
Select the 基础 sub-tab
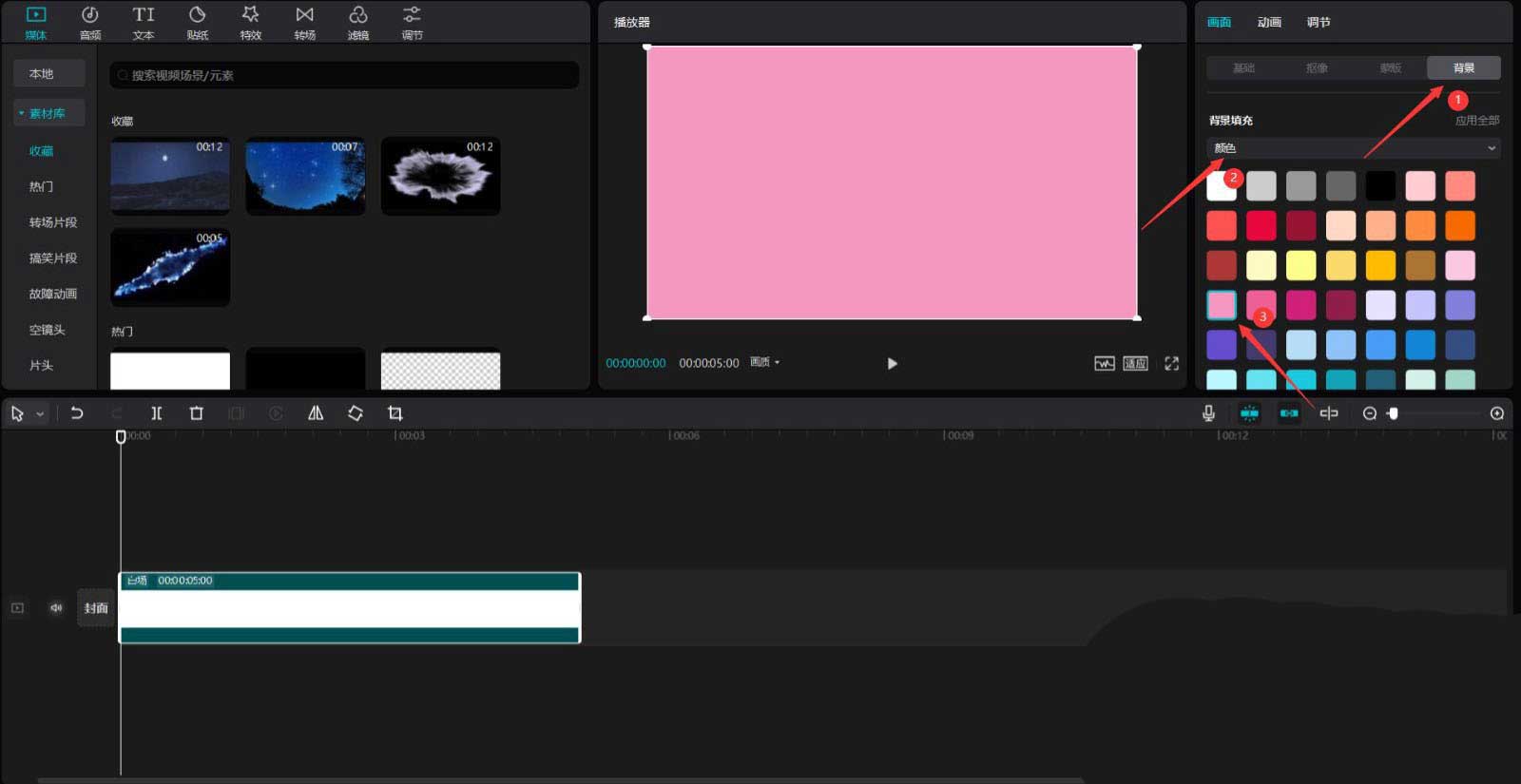pyautogui.click(x=1243, y=67)
